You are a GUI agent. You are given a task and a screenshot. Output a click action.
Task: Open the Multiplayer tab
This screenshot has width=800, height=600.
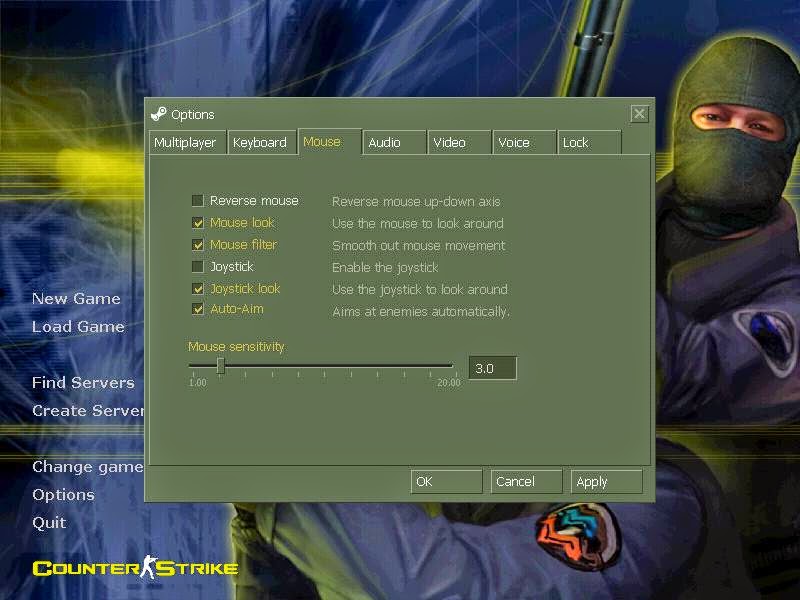click(x=186, y=142)
